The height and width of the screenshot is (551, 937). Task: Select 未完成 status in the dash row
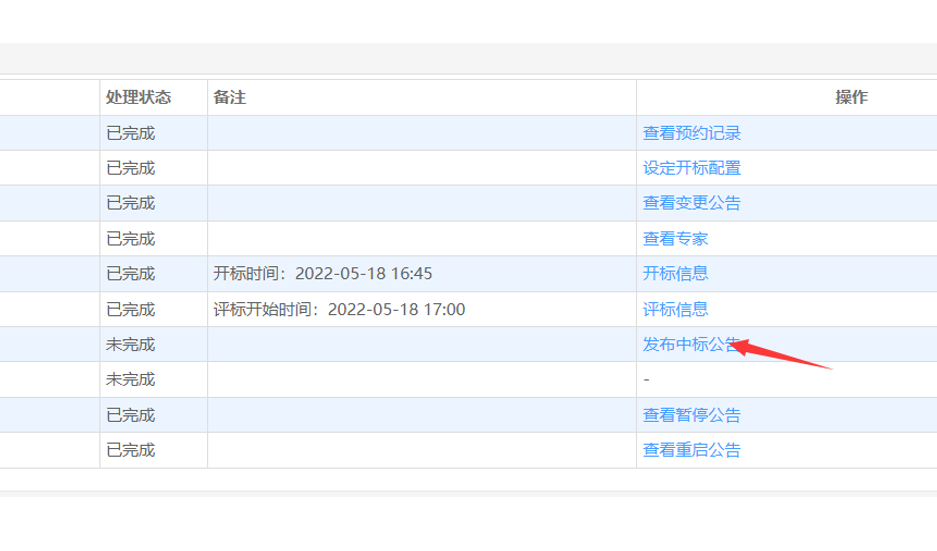tap(130, 380)
